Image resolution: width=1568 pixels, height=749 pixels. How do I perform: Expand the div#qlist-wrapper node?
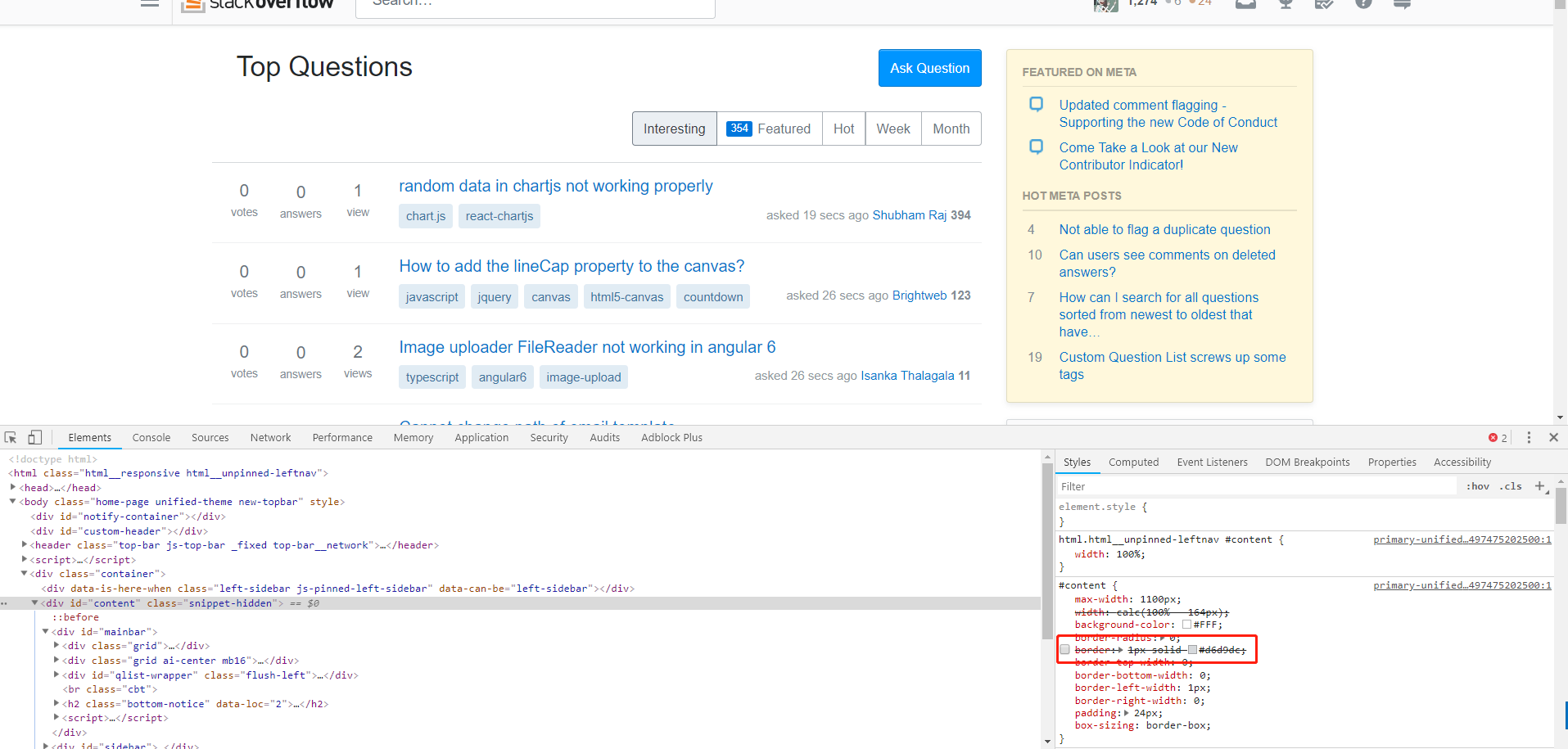56,675
